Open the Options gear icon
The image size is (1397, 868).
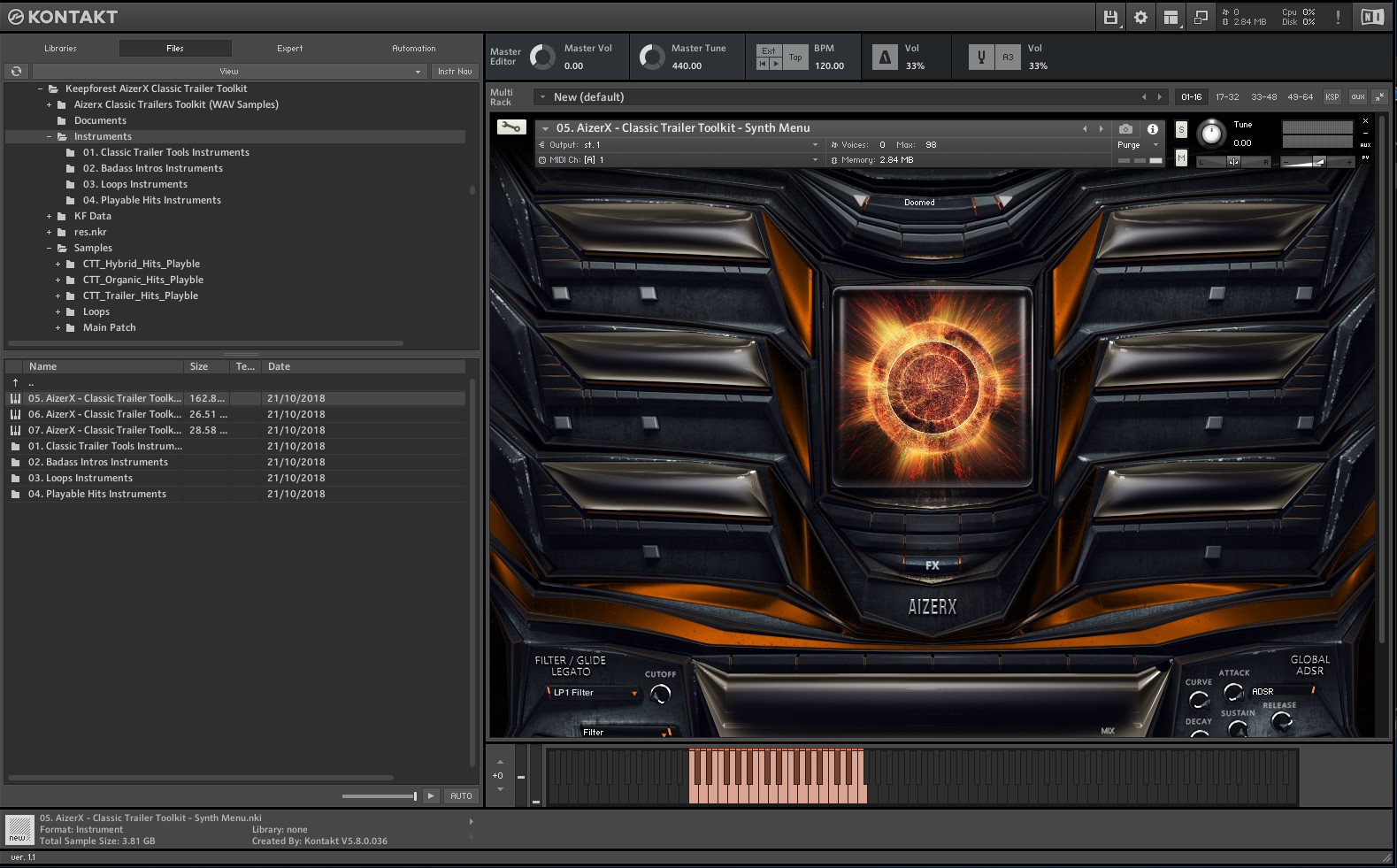1141,17
